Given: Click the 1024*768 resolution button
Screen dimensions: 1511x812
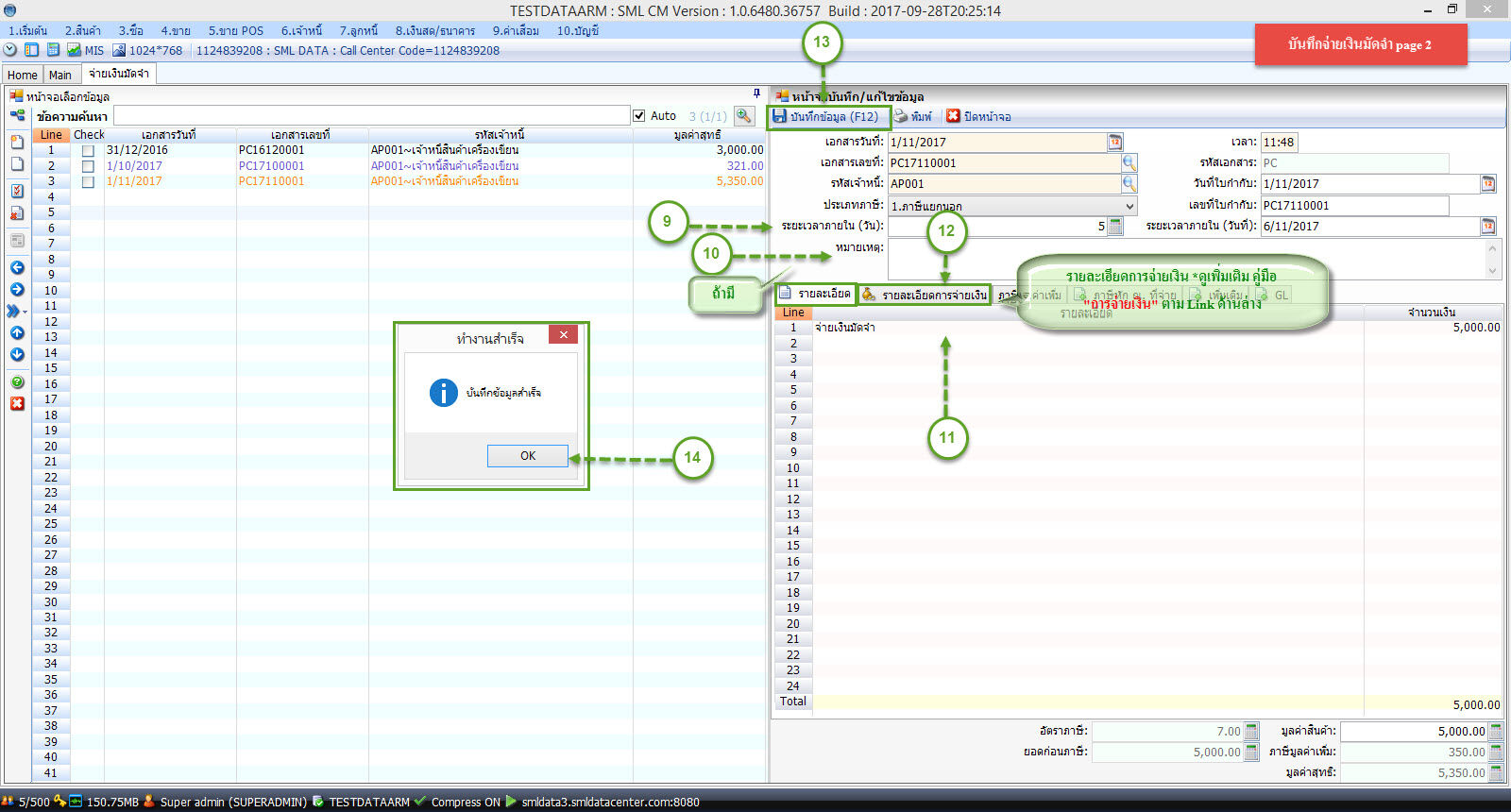Looking at the screenshot, I should [x=147, y=50].
